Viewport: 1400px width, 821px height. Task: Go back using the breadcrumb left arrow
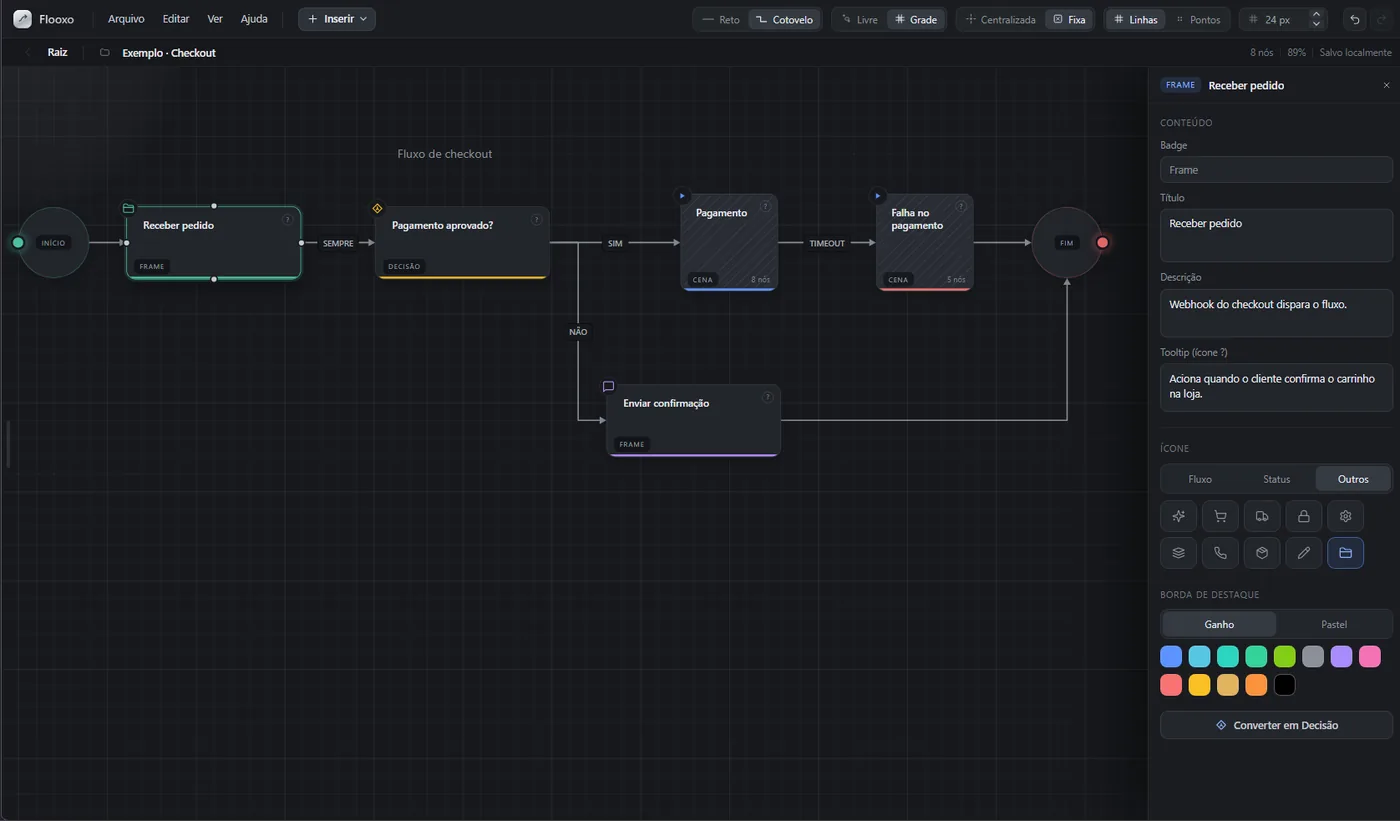pos(27,52)
